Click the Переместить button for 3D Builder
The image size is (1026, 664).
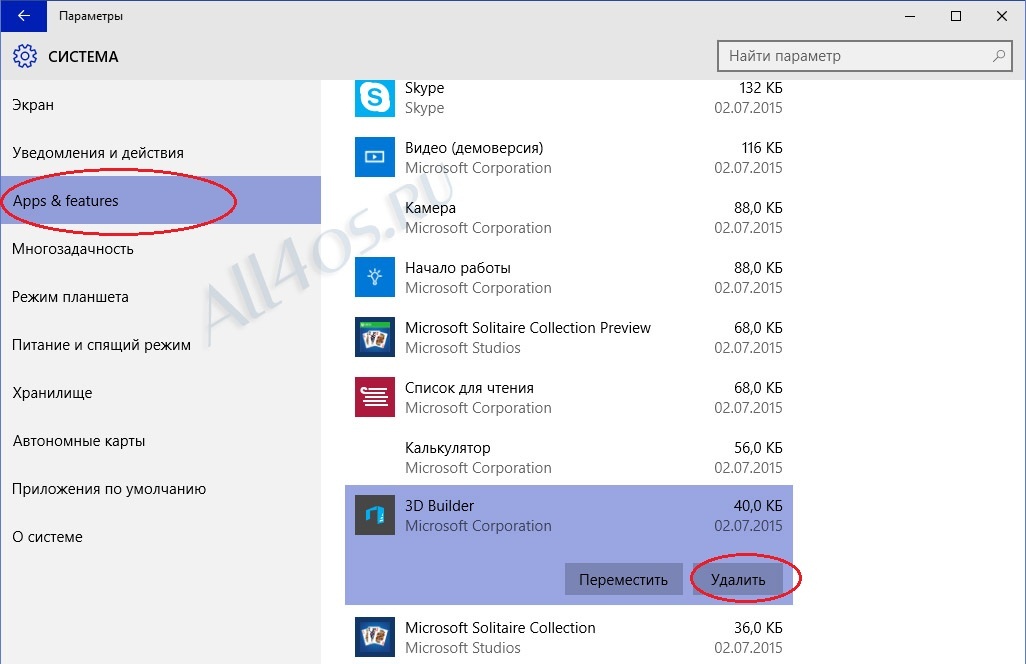pos(624,580)
